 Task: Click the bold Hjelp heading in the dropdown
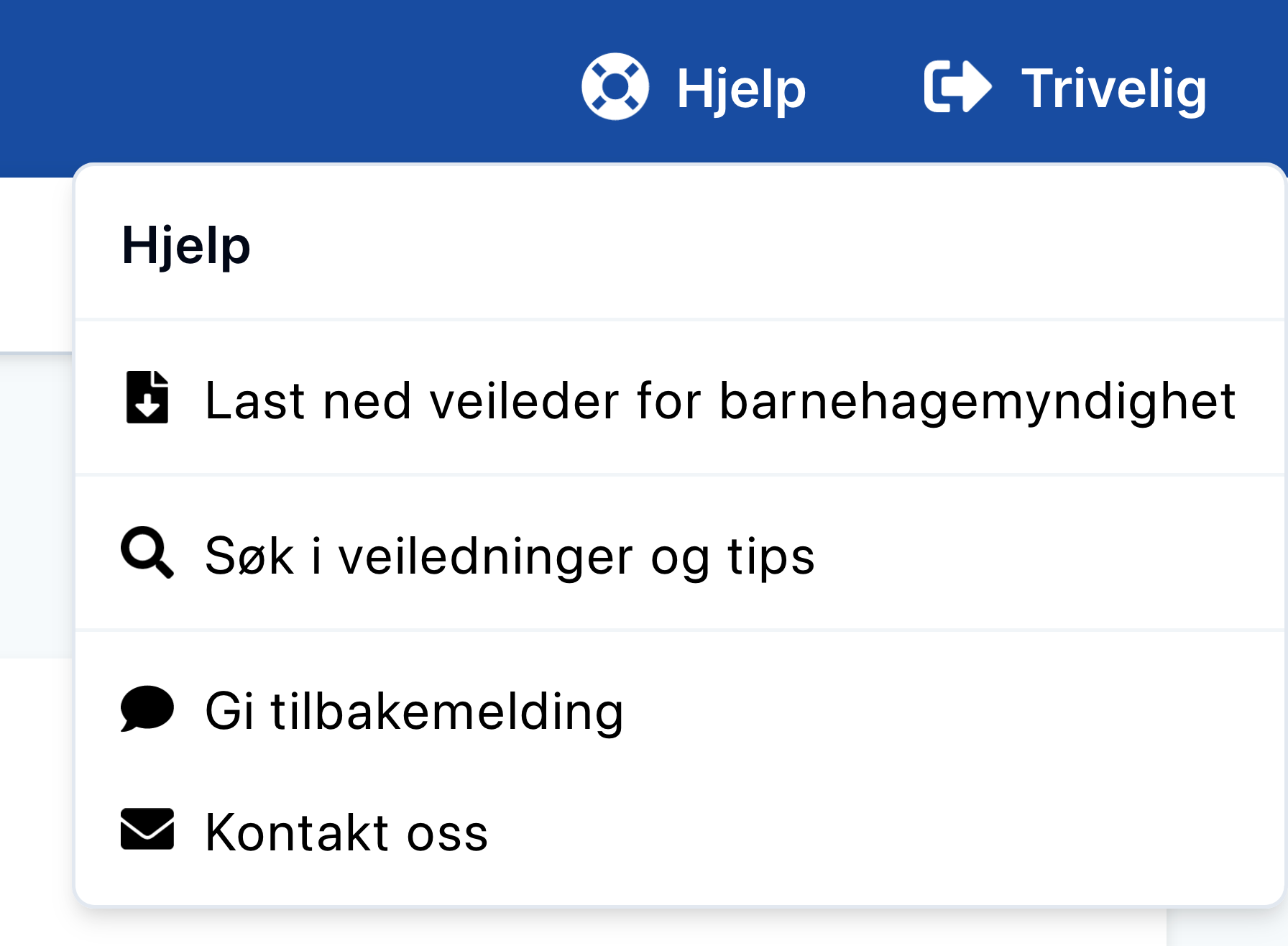pyautogui.click(x=186, y=245)
